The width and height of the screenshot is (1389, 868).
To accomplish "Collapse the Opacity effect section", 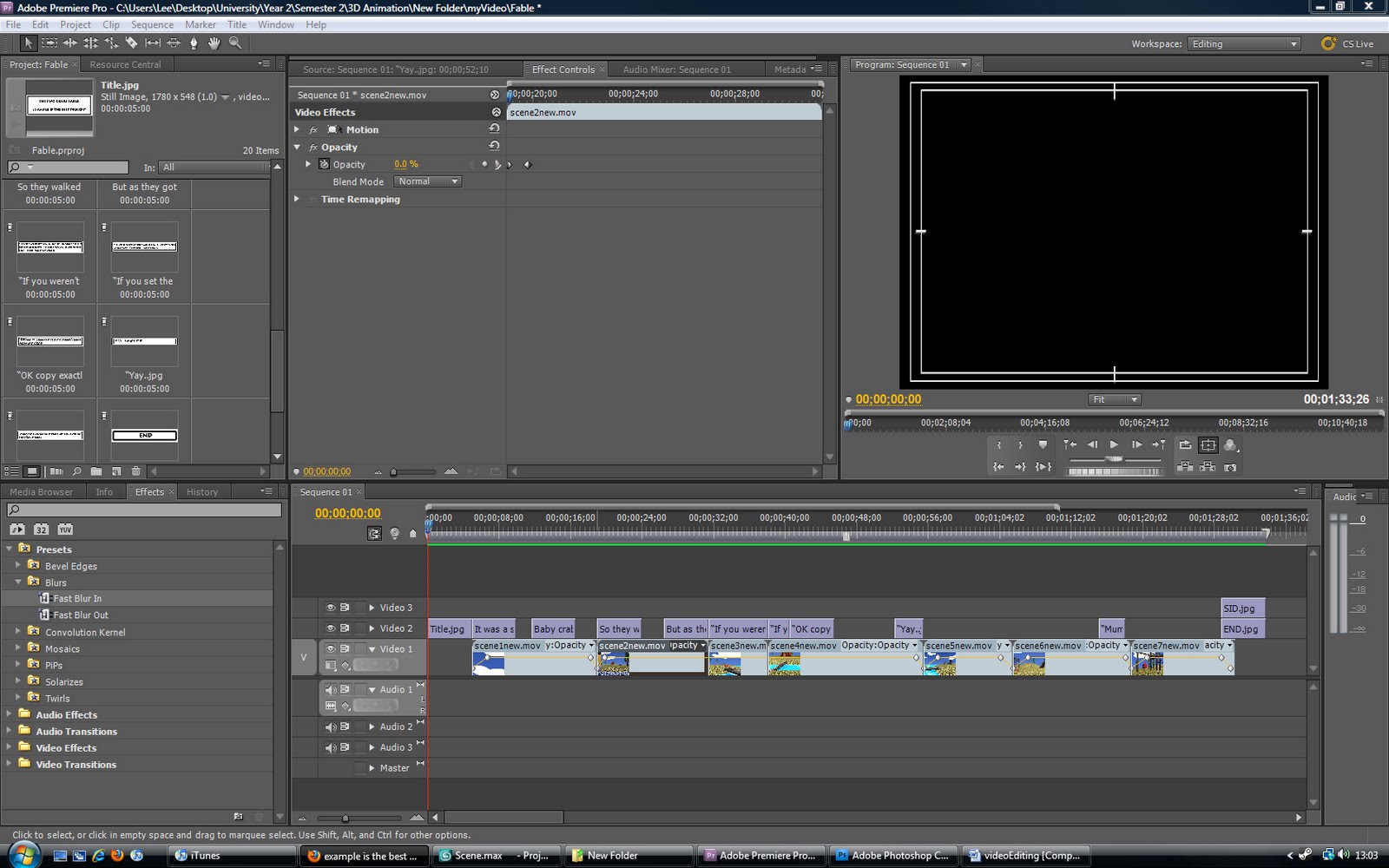I will coord(297,147).
